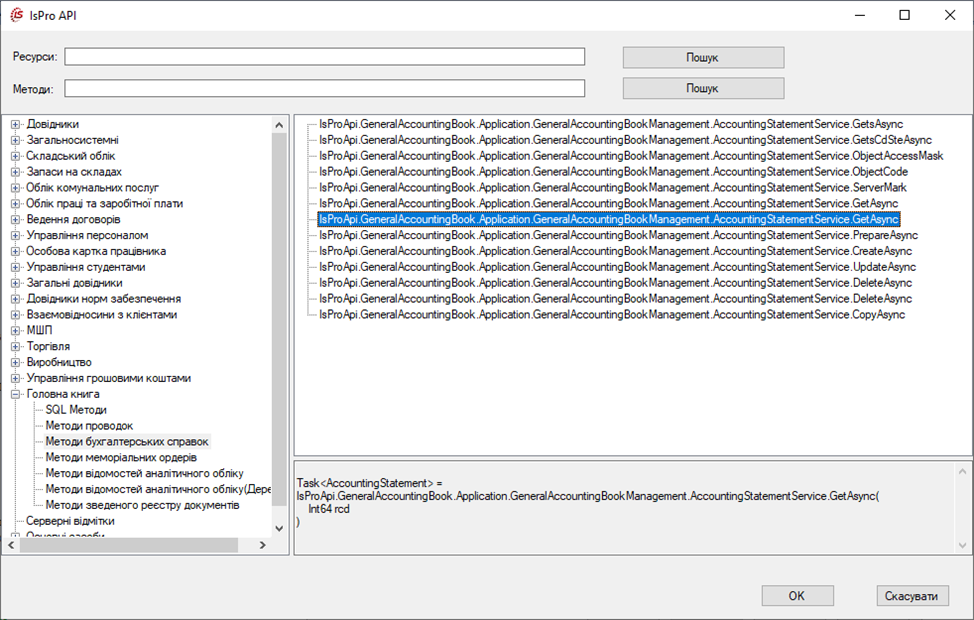Click the Пошук button next to Методи
Image resolution: width=974 pixels, height=620 pixels.
703,88
